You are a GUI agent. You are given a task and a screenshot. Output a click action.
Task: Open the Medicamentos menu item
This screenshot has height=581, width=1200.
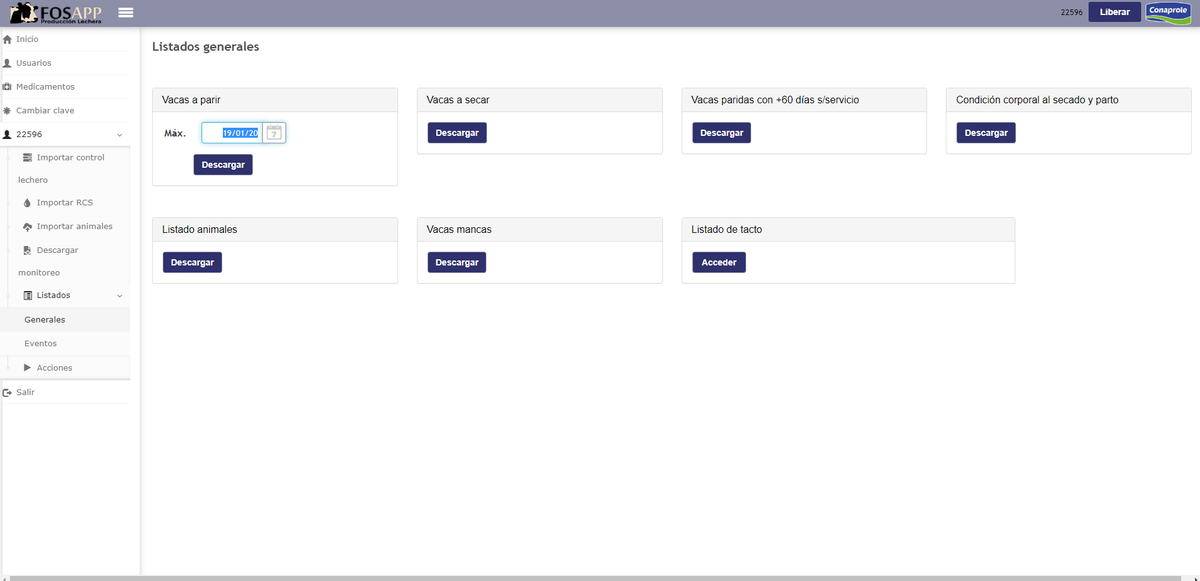pyautogui.click(x=65, y=87)
